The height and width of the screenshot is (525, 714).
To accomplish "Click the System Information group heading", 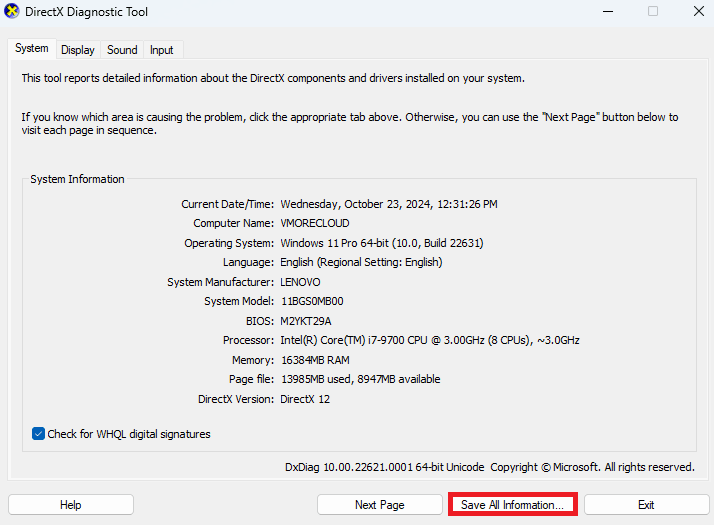I will [77, 179].
